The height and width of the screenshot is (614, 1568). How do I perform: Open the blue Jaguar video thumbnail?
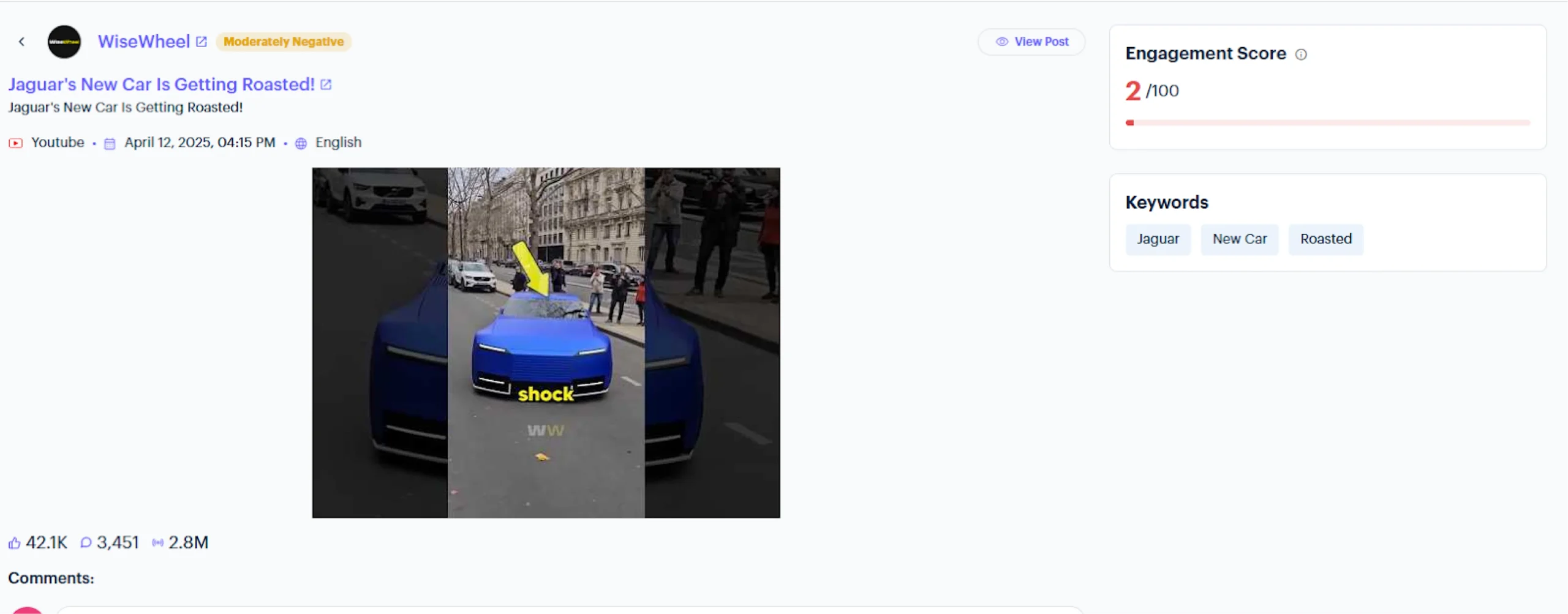tap(546, 343)
